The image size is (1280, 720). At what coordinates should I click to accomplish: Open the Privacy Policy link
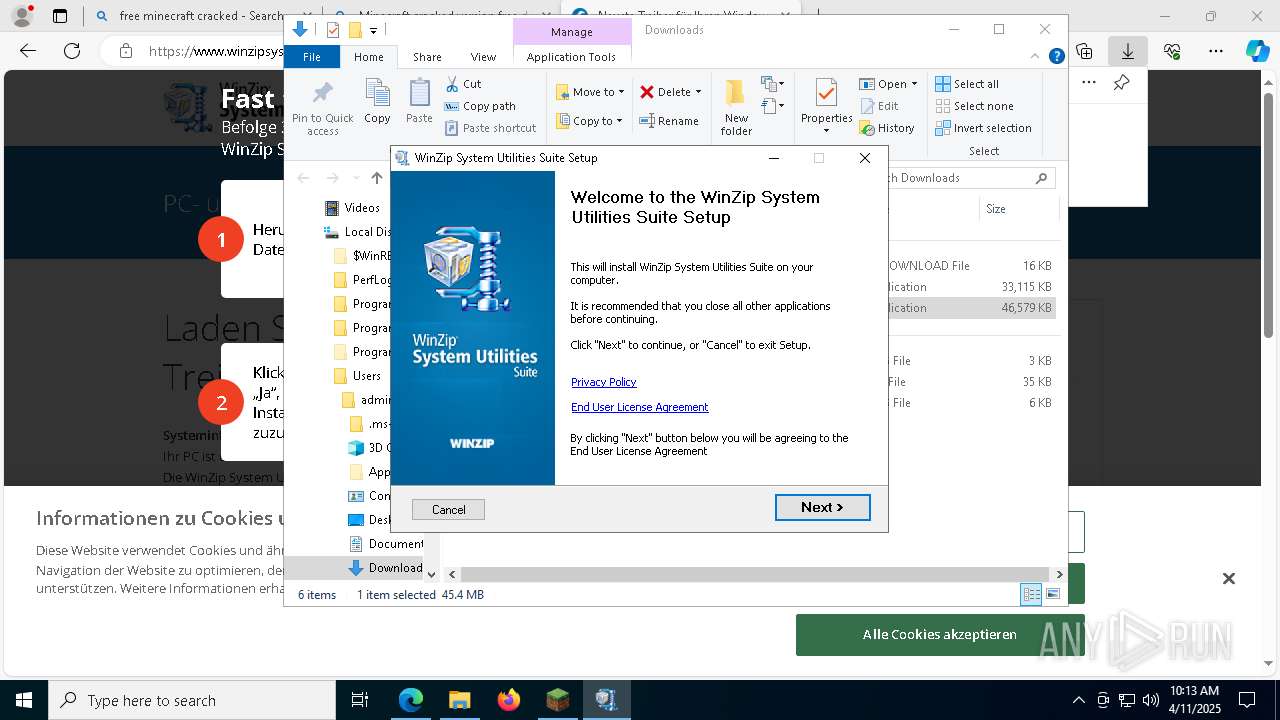(x=603, y=382)
